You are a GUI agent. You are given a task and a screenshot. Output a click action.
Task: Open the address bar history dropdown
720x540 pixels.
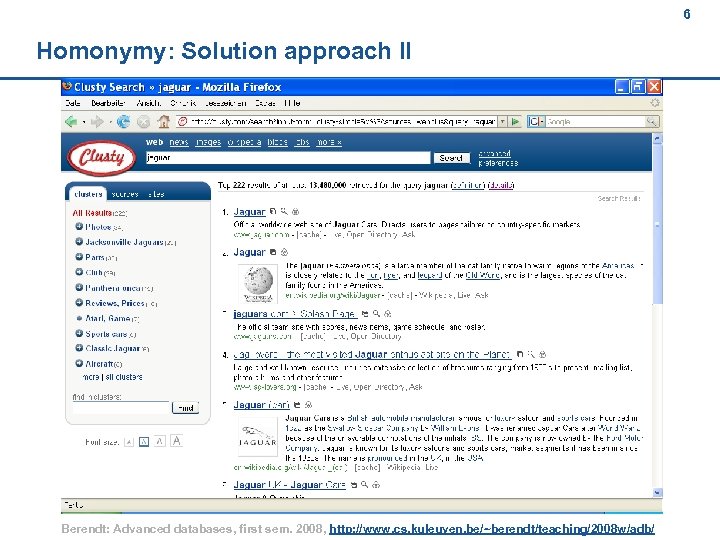503,122
